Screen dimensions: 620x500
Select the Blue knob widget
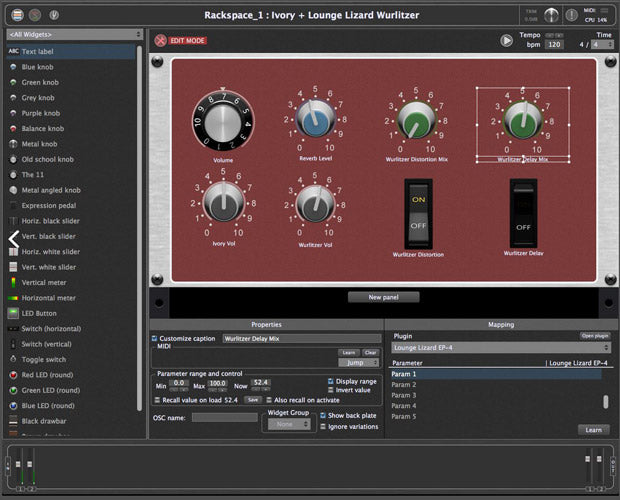coord(71,67)
